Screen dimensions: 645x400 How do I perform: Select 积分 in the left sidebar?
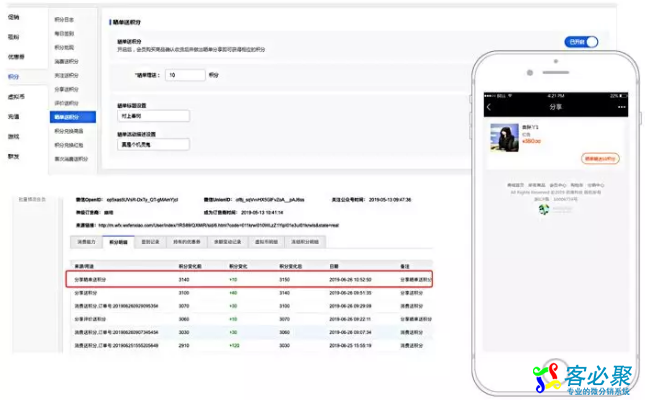[13, 77]
